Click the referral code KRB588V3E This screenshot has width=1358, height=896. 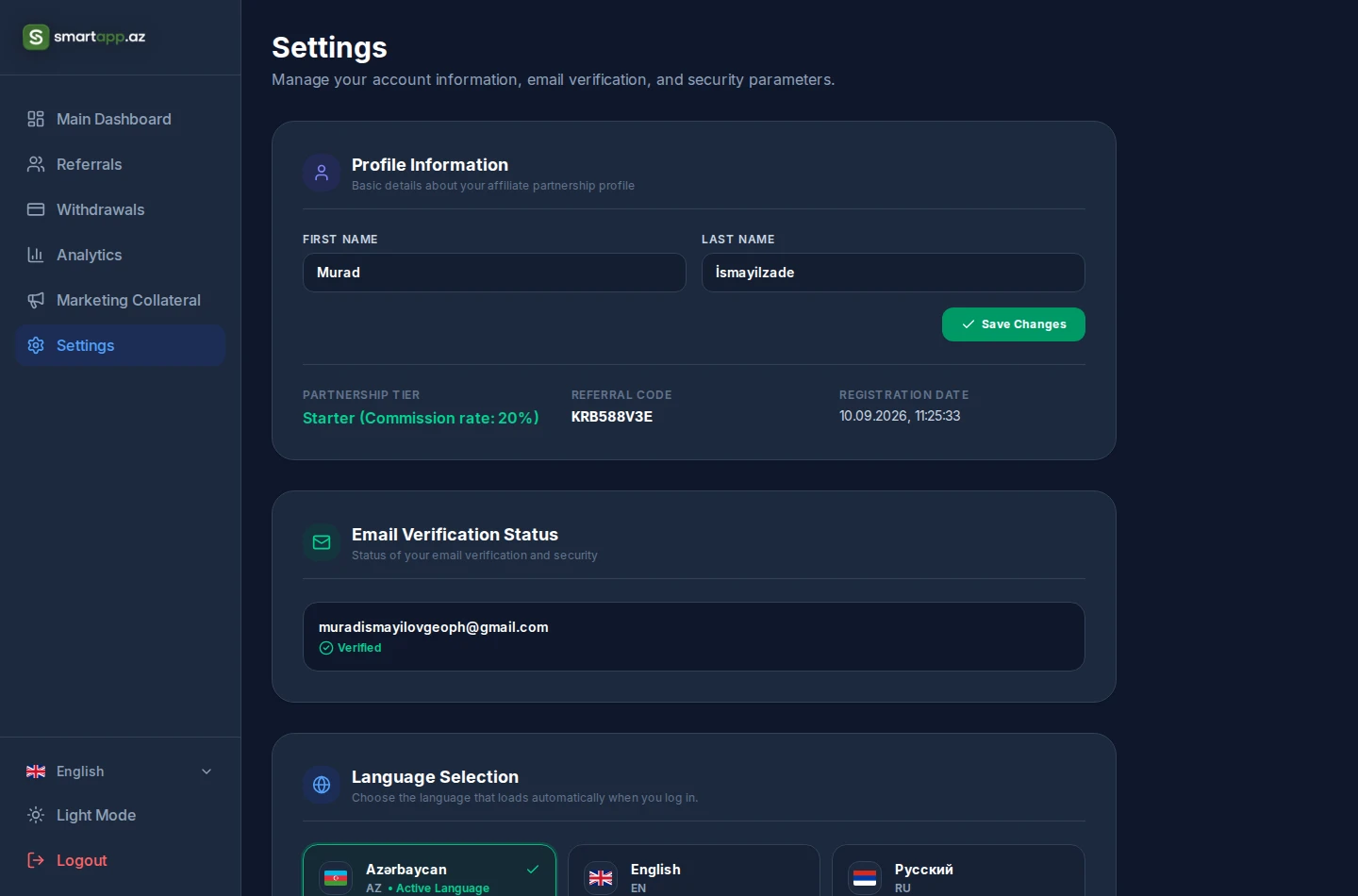[612, 417]
